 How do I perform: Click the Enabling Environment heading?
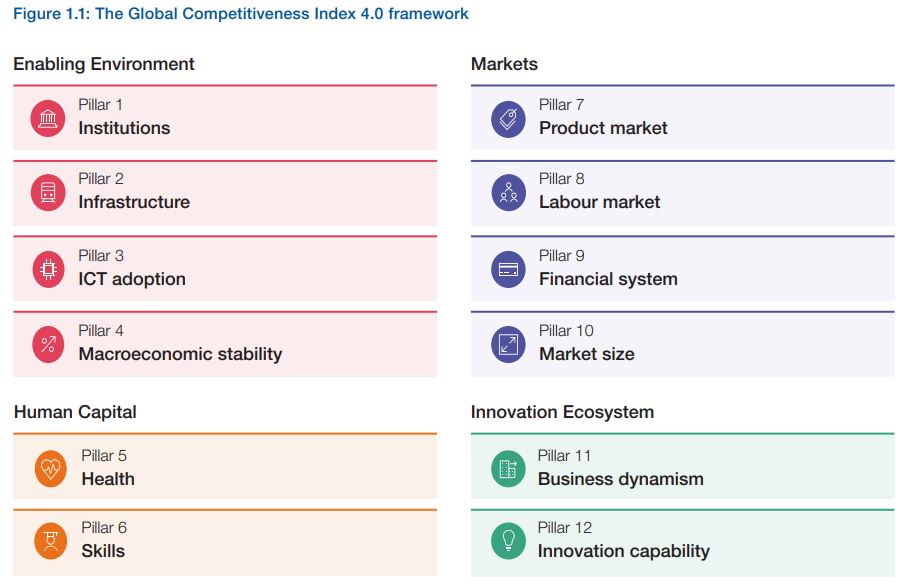[x=104, y=64]
